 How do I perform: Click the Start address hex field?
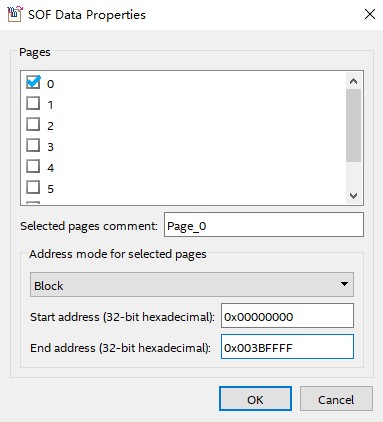tap(287, 316)
